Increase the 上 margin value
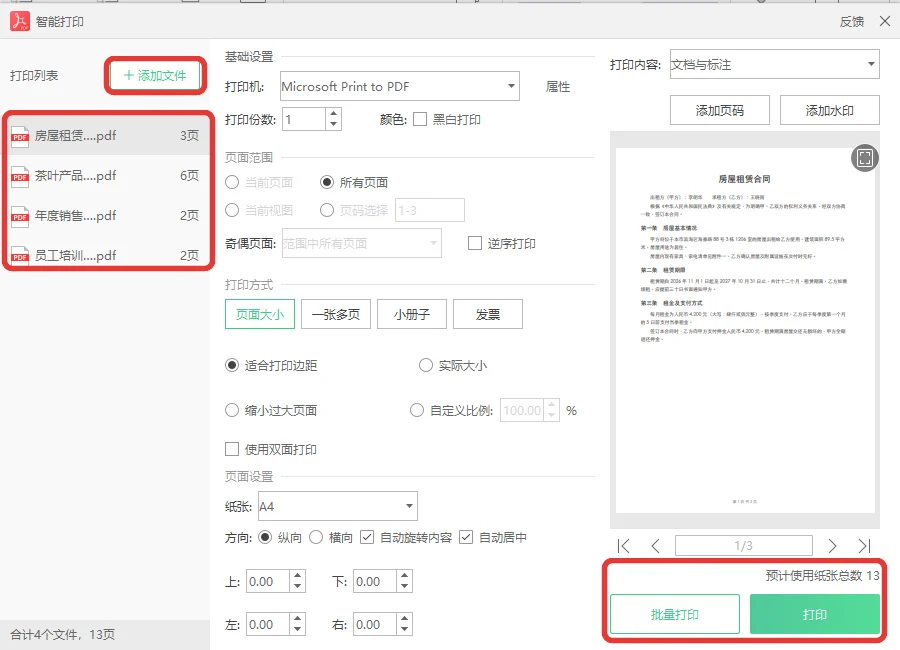Screen dimensions: 900x650 click(x=297, y=576)
